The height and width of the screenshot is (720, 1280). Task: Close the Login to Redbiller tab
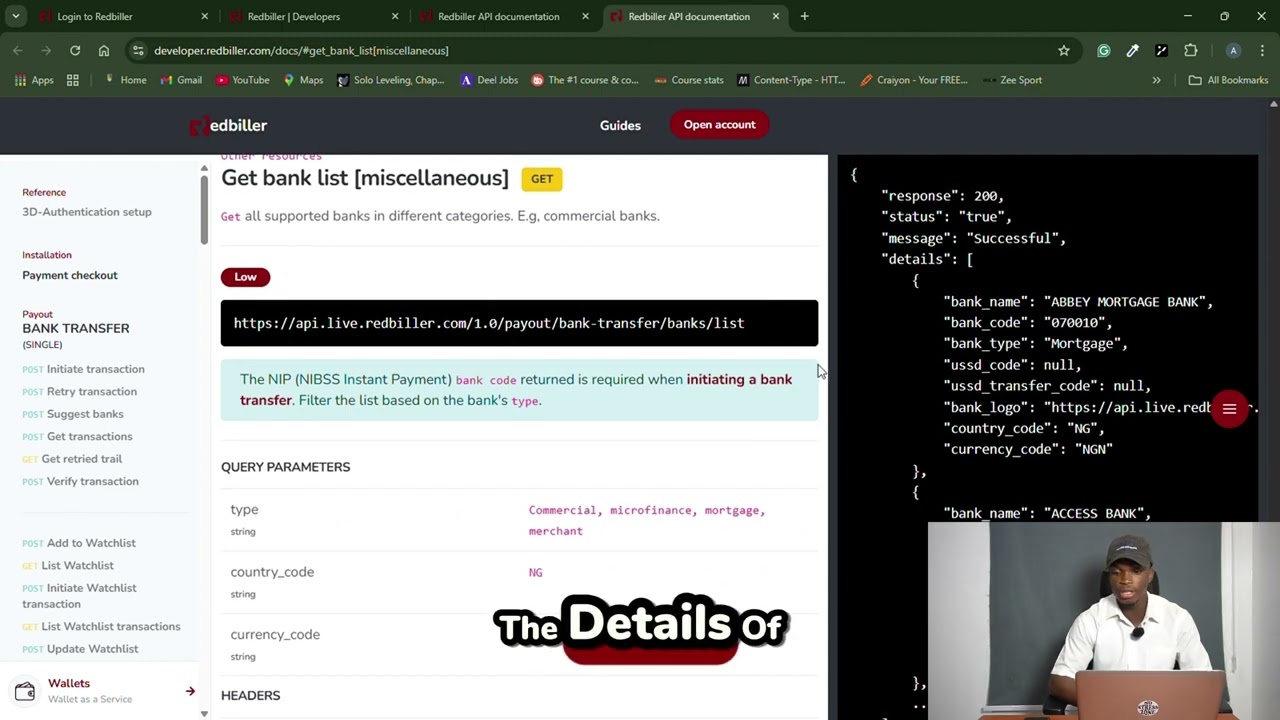point(205,16)
